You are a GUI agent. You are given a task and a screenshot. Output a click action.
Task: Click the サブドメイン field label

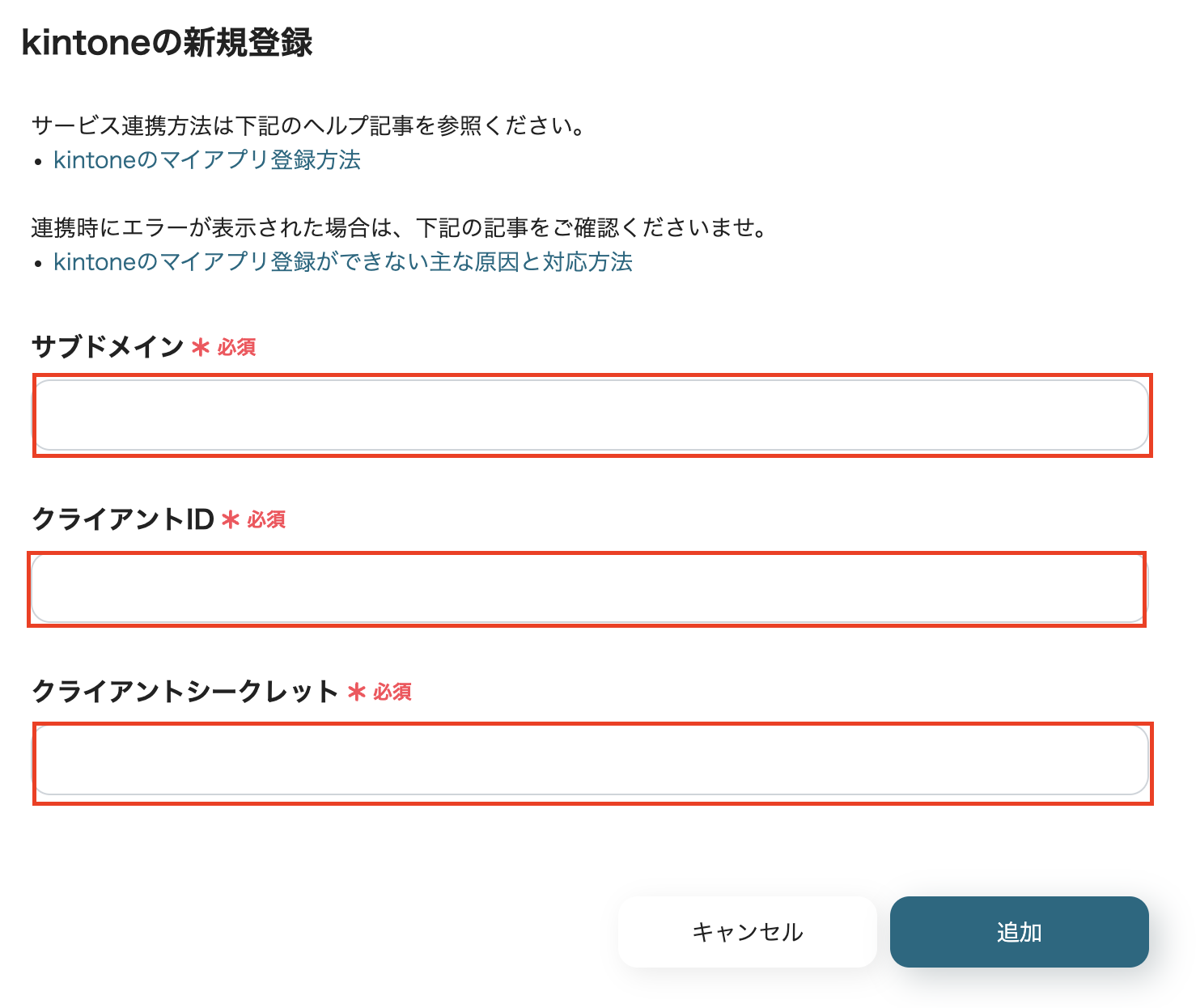click(108, 346)
